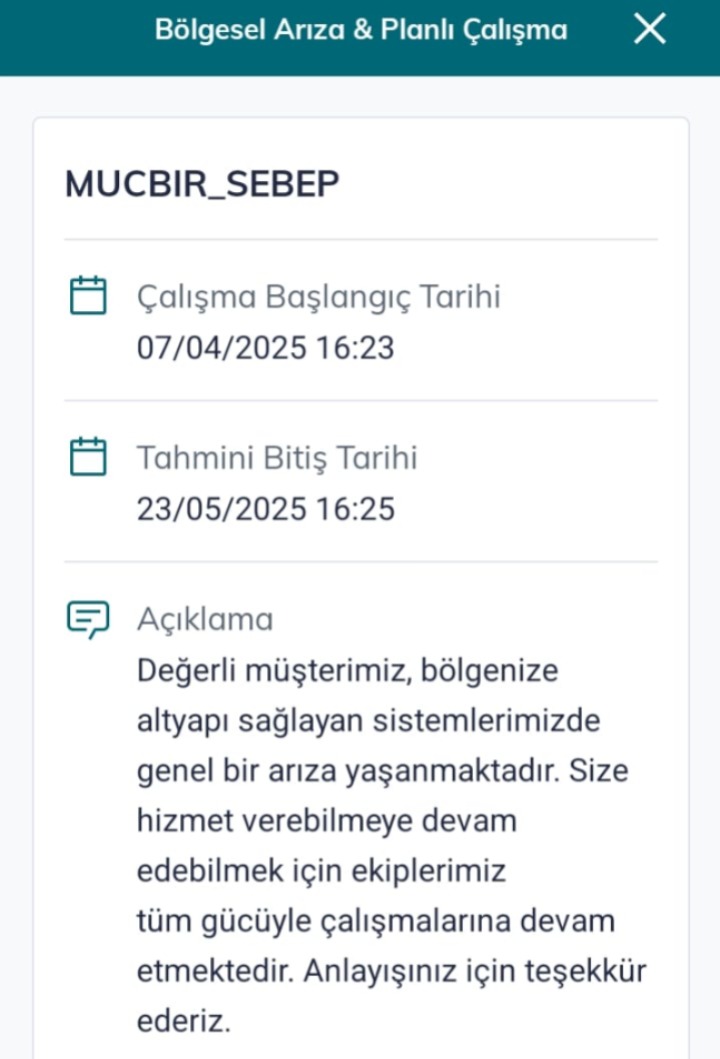Viewport: 720px width, 1059px height.
Task: Click the line "hizmet verebilmeye devam"
Action: coord(326,822)
